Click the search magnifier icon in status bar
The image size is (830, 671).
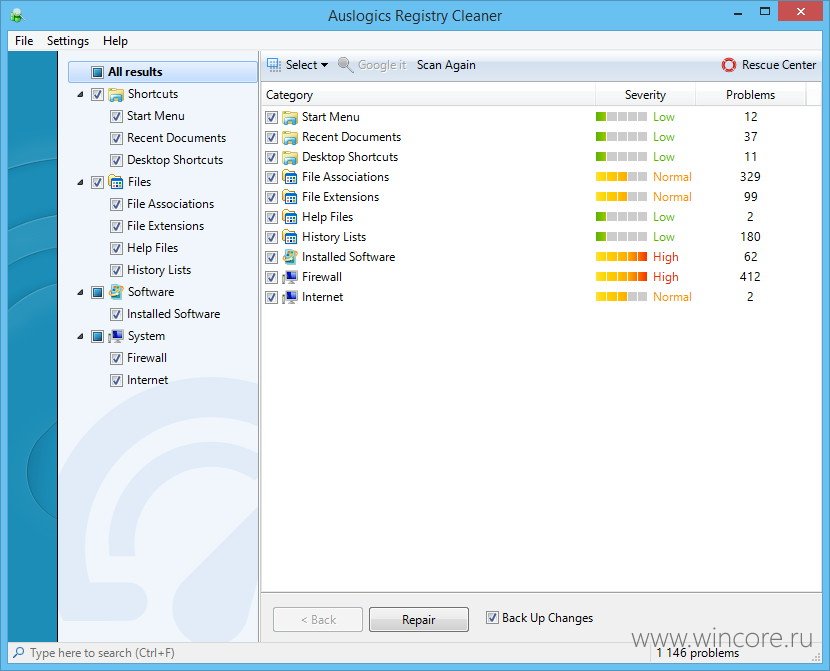coord(19,652)
